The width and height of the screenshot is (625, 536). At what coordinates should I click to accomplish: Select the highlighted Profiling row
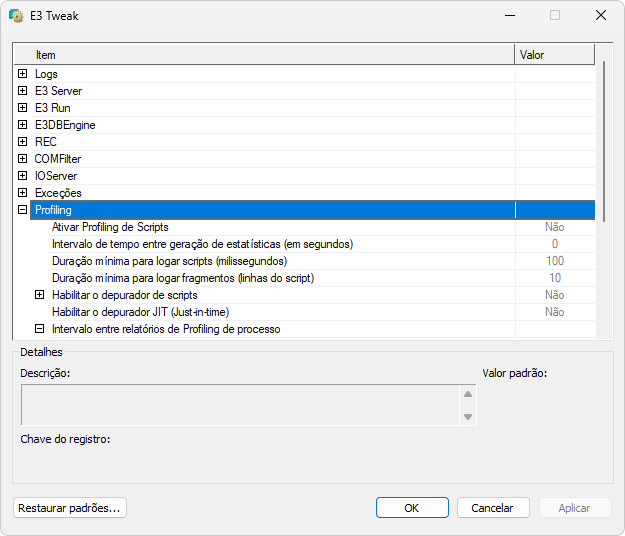pyautogui.click(x=313, y=210)
